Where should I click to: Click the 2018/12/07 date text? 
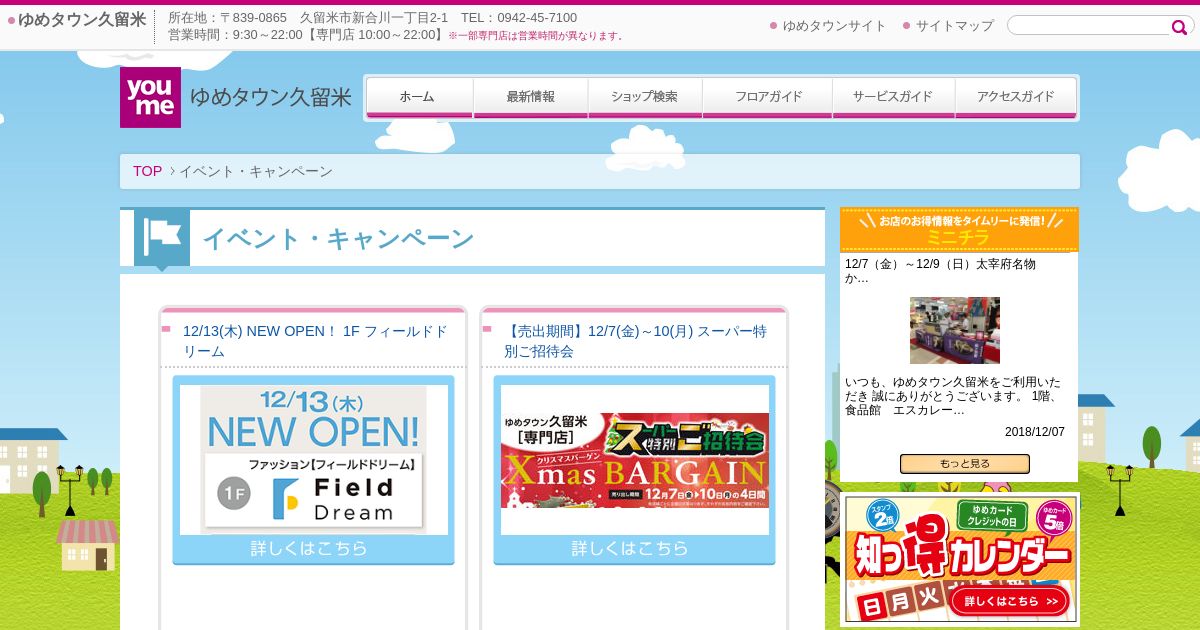[x=1035, y=432]
